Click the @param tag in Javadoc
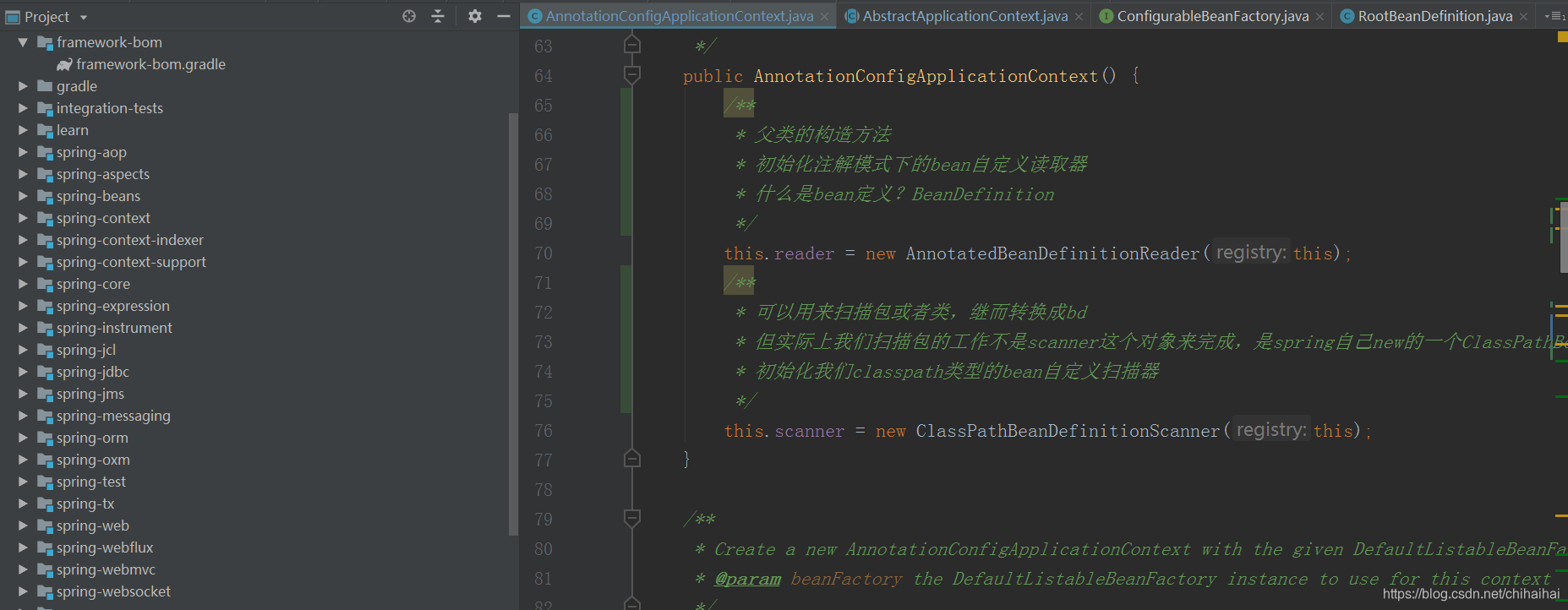The width and height of the screenshot is (1568, 610). click(748, 579)
